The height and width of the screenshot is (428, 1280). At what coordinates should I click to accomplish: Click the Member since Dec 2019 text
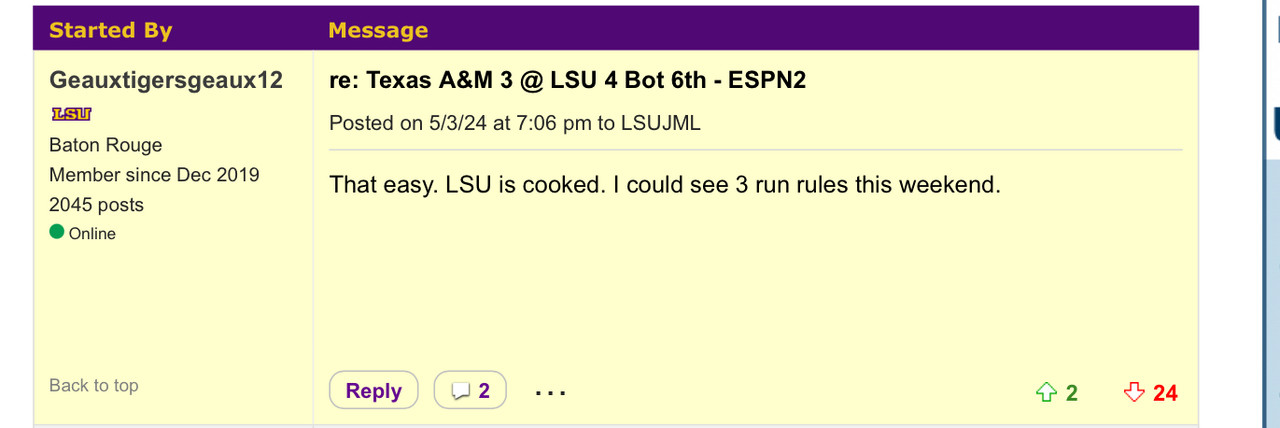[154, 175]
